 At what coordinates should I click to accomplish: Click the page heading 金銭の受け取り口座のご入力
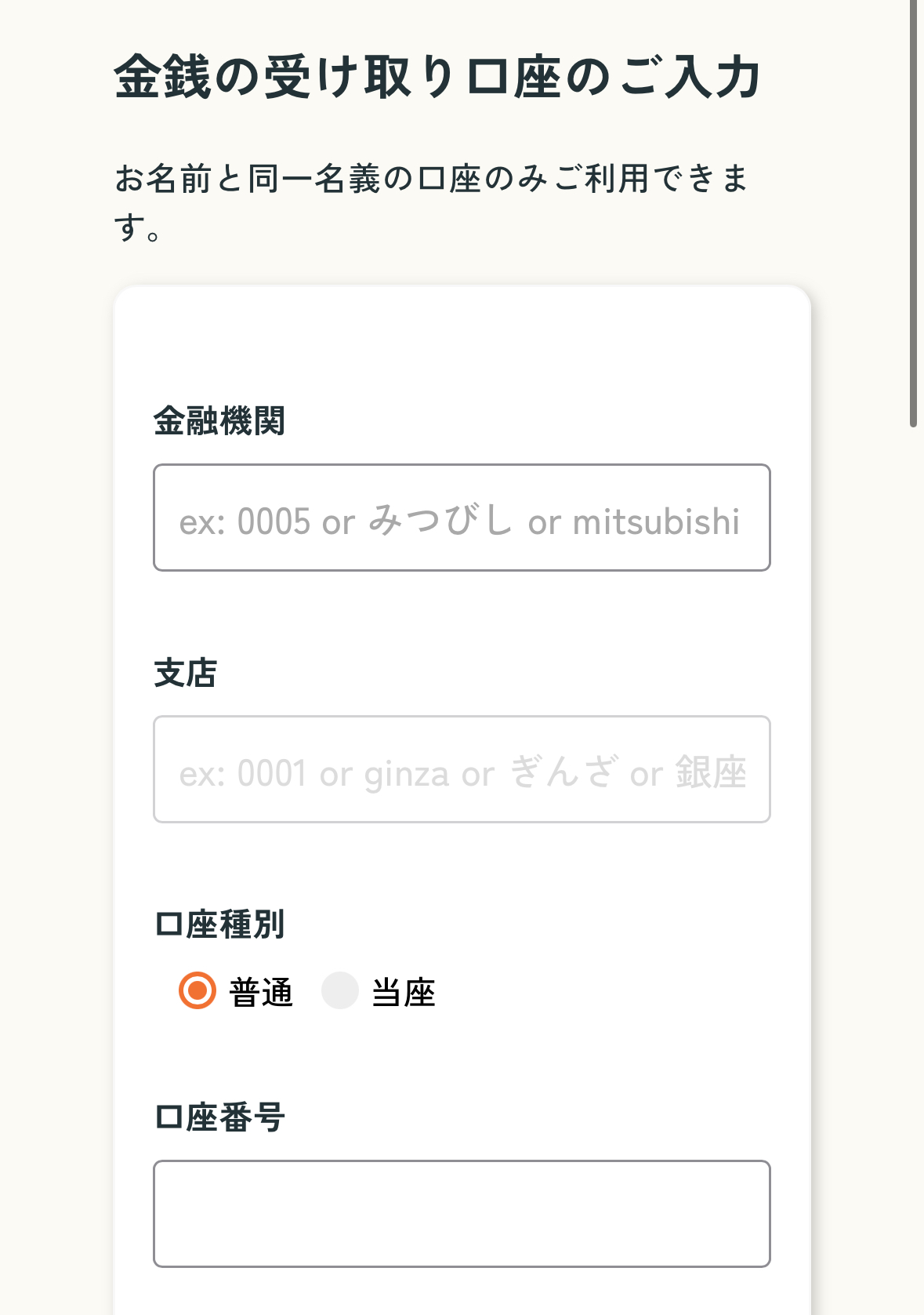(437, 77)
